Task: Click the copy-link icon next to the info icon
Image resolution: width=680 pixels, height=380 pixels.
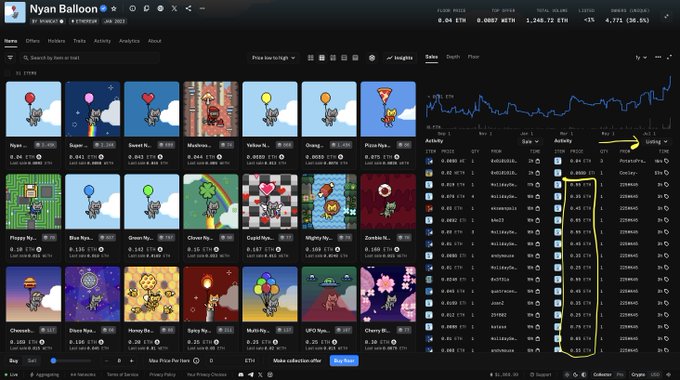Action: (147, 8)
